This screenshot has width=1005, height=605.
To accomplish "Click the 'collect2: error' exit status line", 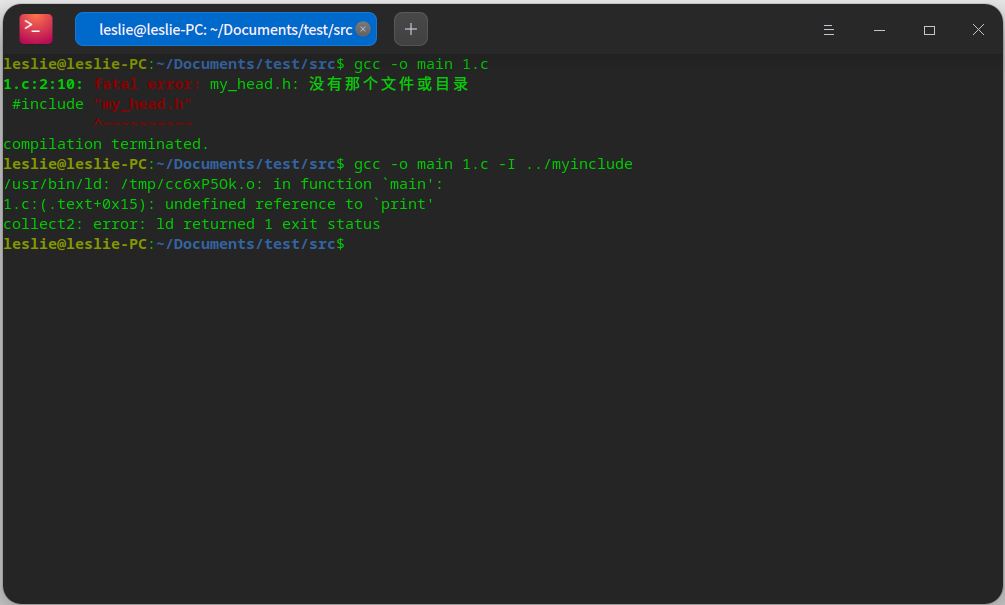I will [192, 224].
